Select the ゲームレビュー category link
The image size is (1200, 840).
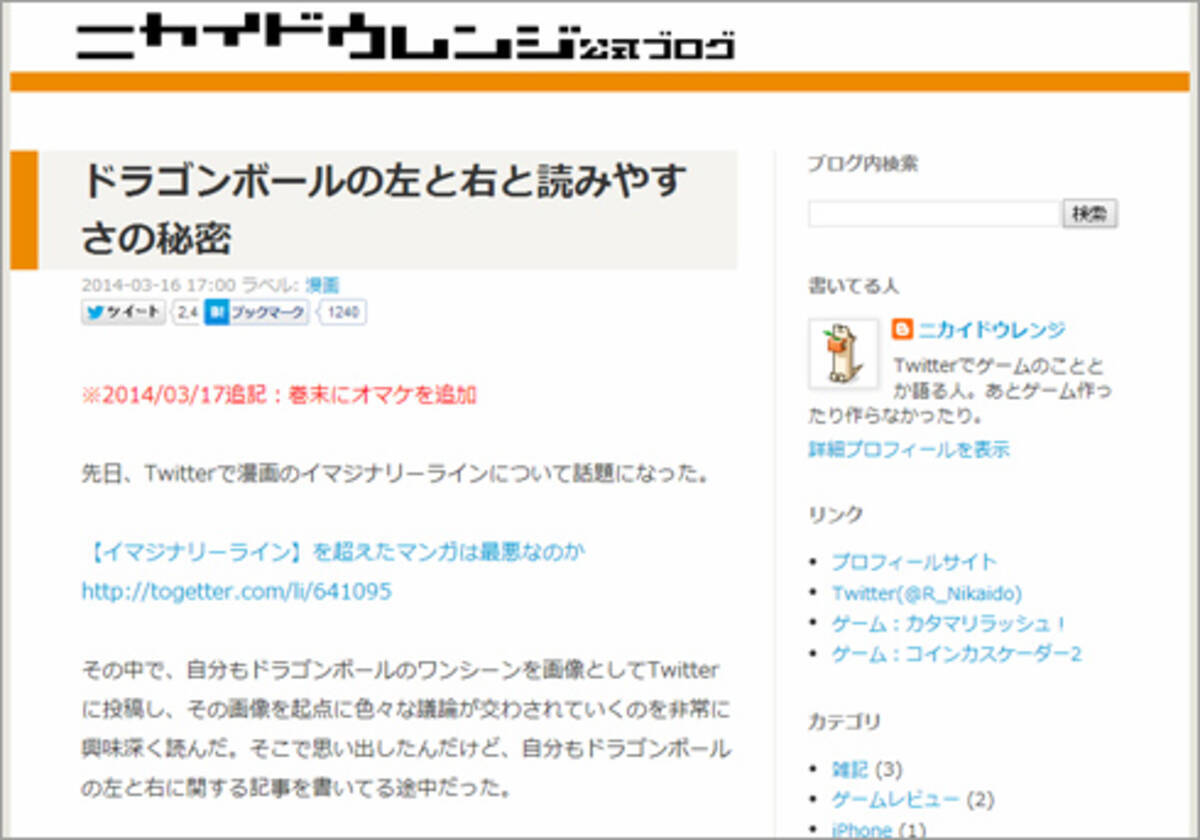tap(896, 799)
